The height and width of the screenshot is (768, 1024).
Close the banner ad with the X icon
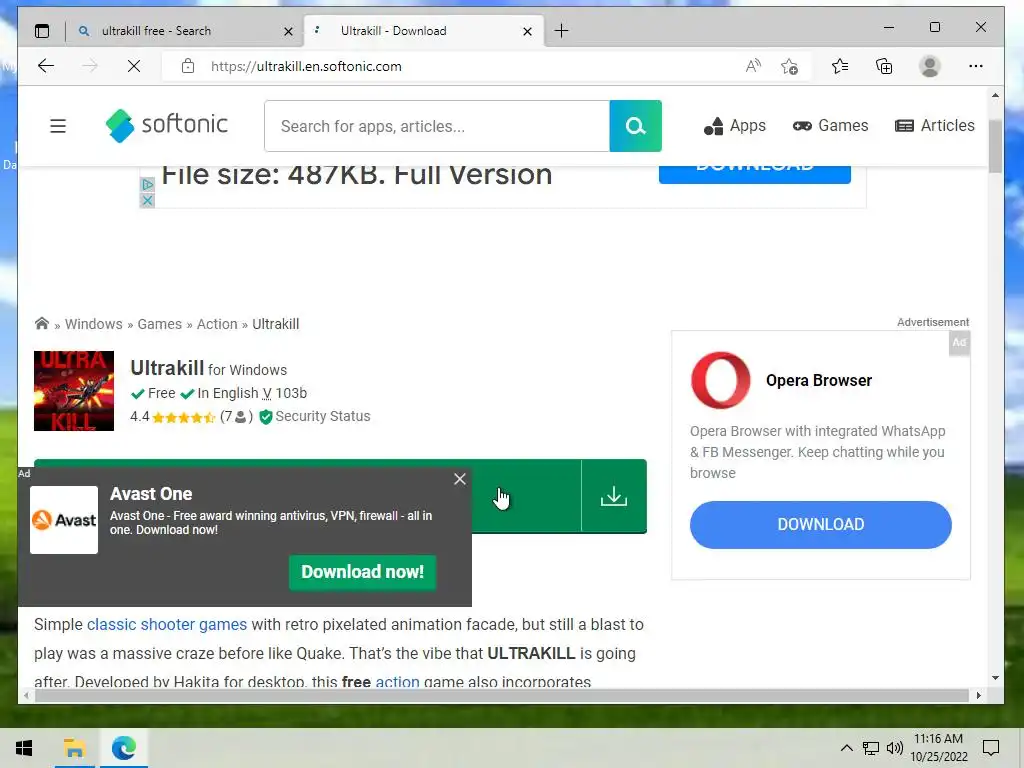click(148, 200)
